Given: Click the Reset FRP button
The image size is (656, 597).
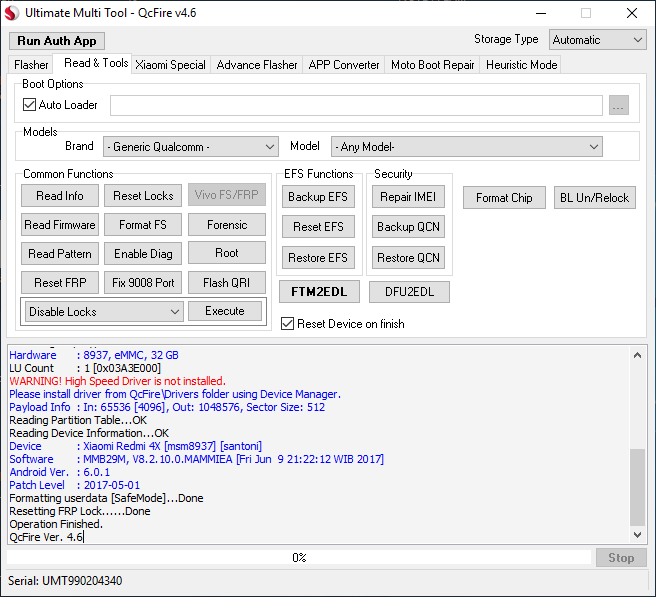Looking at the screenshot, I should point(60,282).
